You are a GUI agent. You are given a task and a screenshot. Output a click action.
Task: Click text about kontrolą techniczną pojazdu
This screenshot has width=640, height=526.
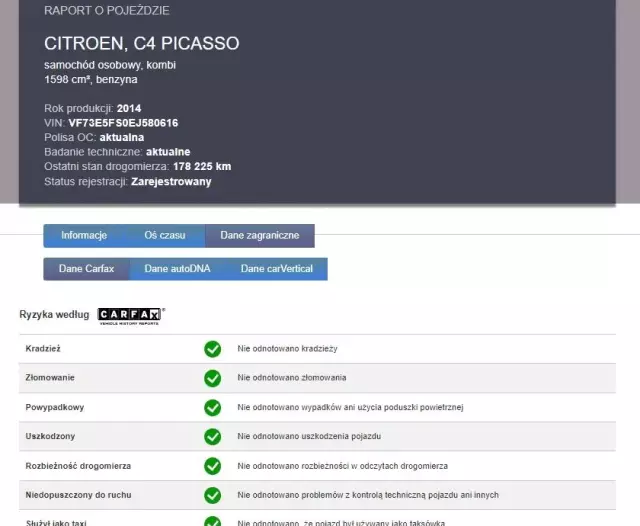368,495
